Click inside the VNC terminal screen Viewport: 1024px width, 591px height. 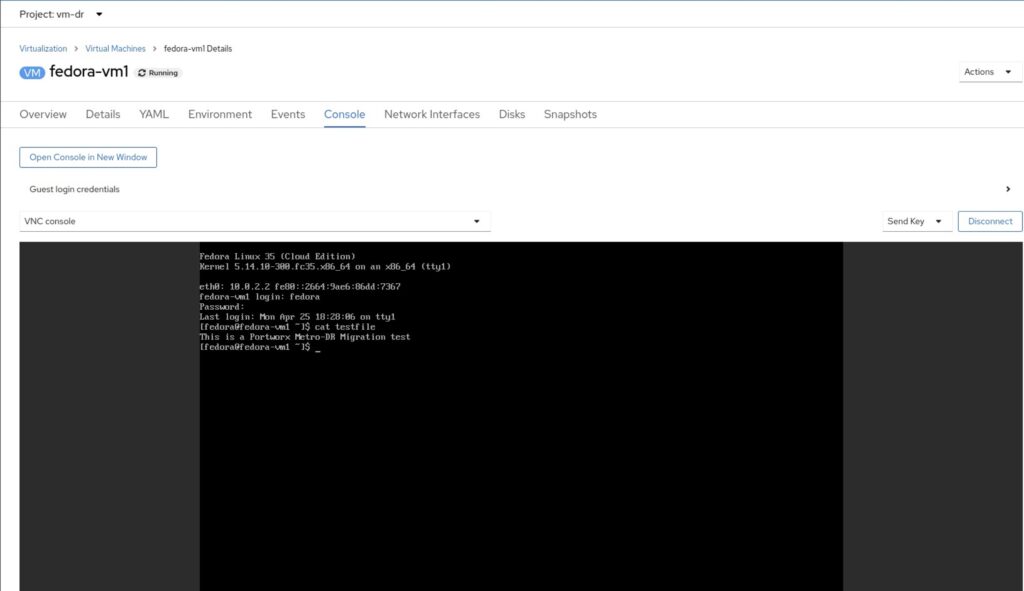(x=520, y=450)
